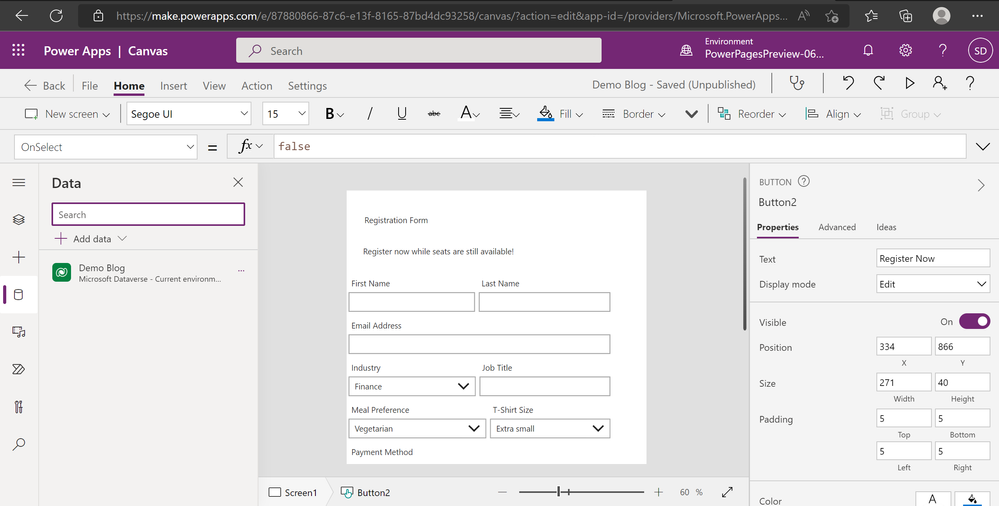Preview the app with the play icon
The image size is (999, 506).
(910, 83)
